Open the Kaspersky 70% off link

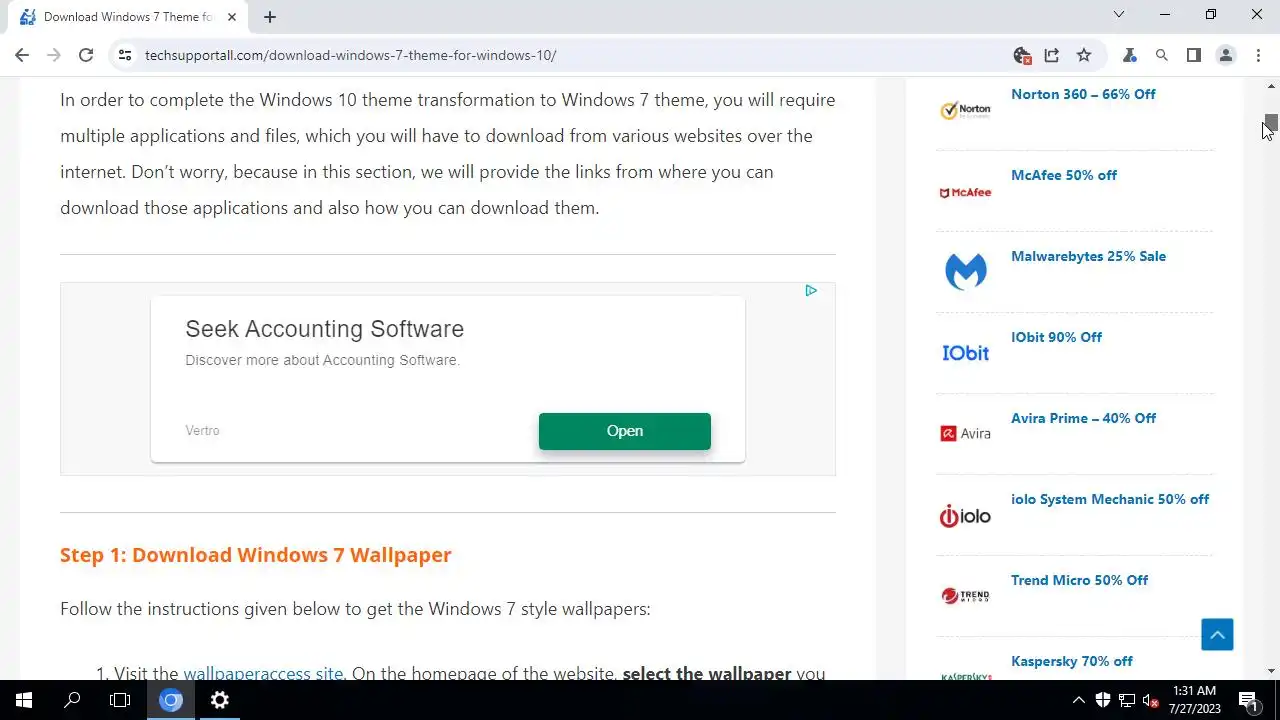[1072, 661]
